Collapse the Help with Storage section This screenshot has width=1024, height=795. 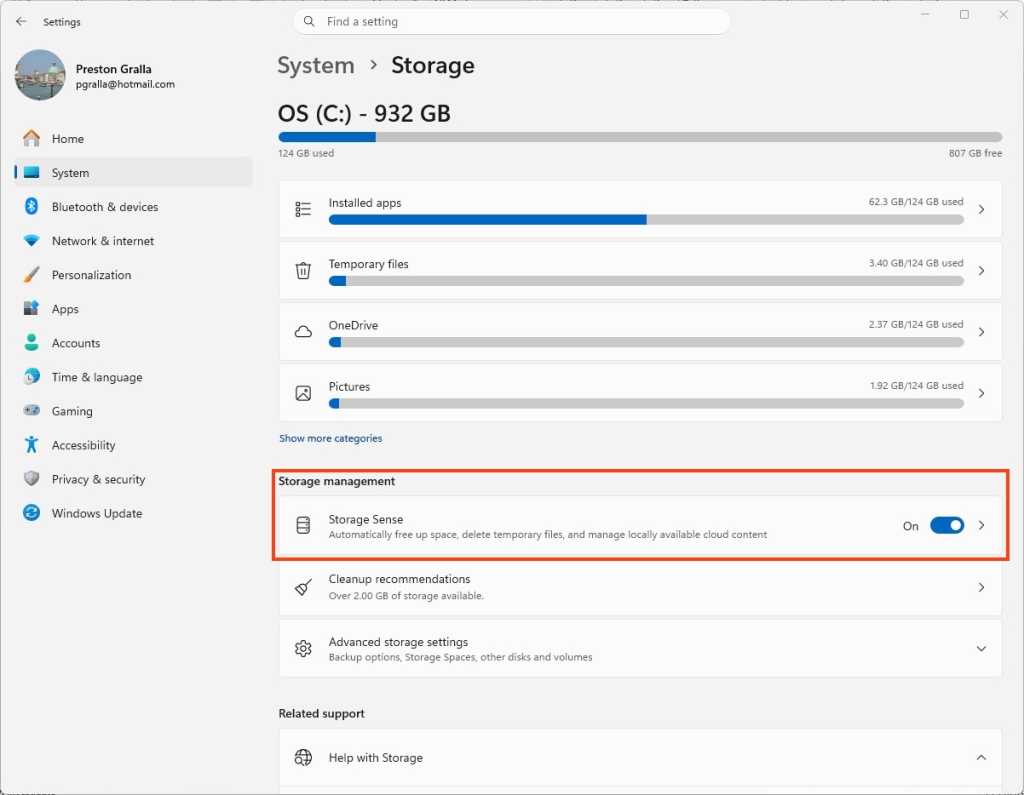tap(981, 757)
